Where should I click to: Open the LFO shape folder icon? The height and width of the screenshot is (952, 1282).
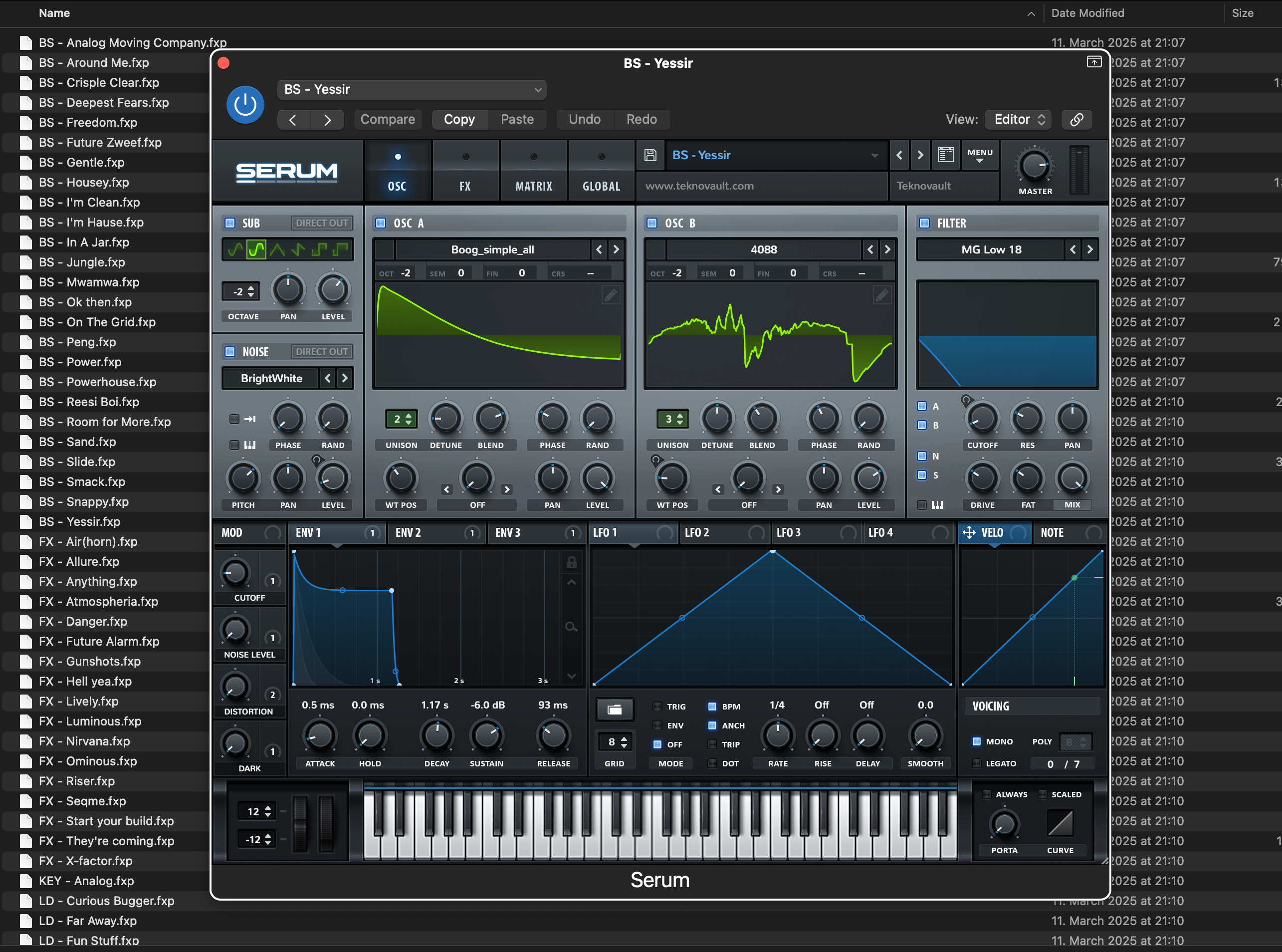[614, 710]
